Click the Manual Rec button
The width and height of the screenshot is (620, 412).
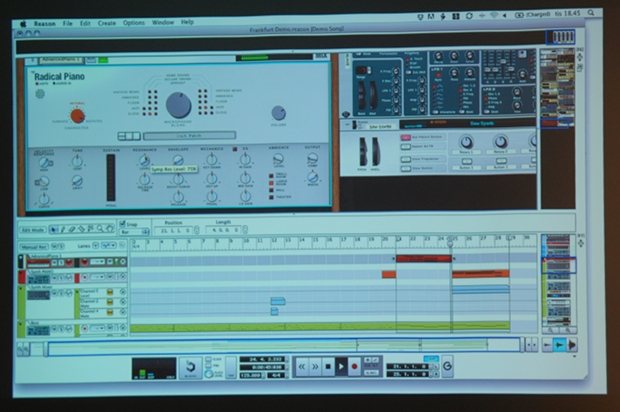(34, 247)
